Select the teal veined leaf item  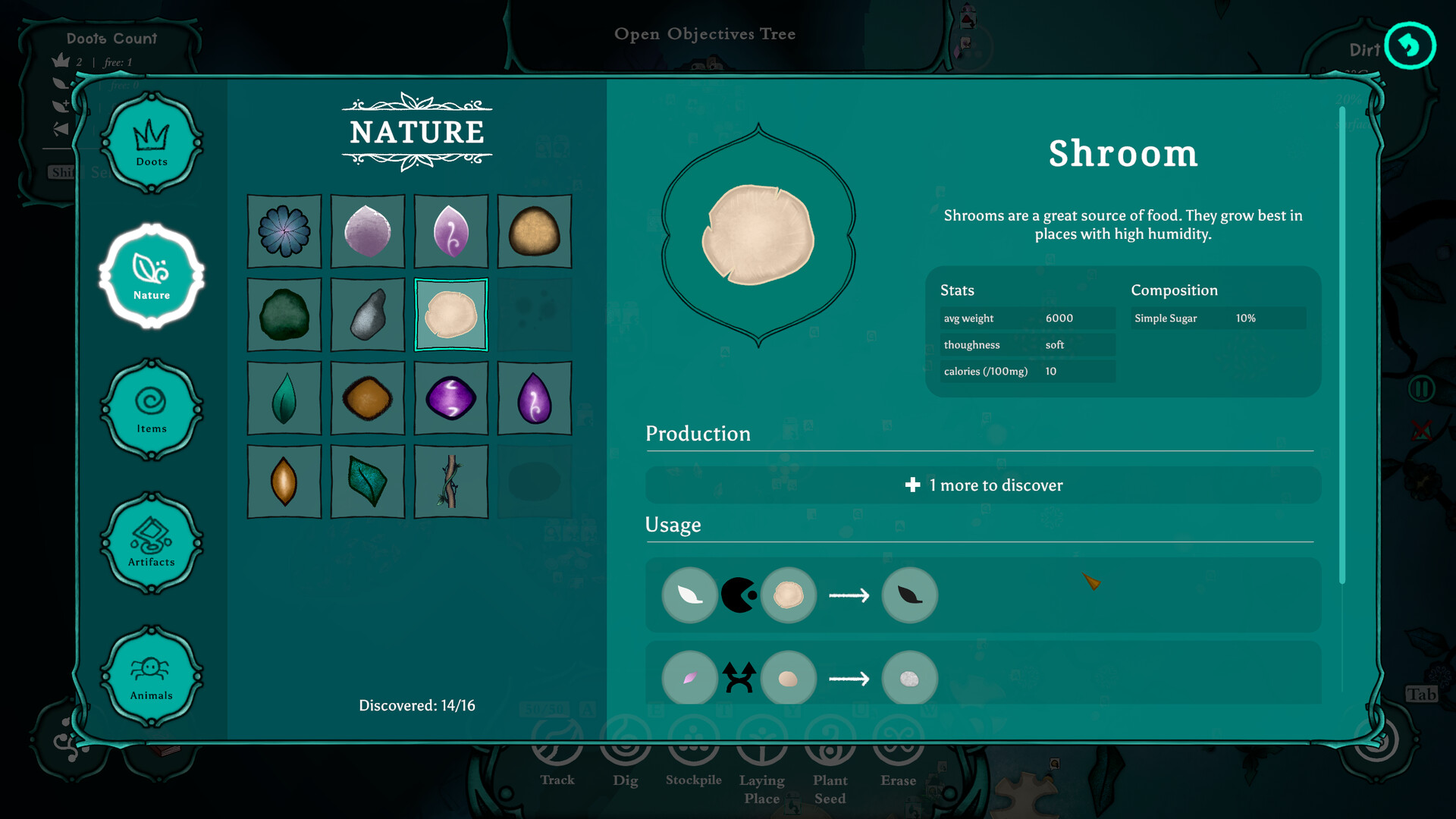pos(368,482)
